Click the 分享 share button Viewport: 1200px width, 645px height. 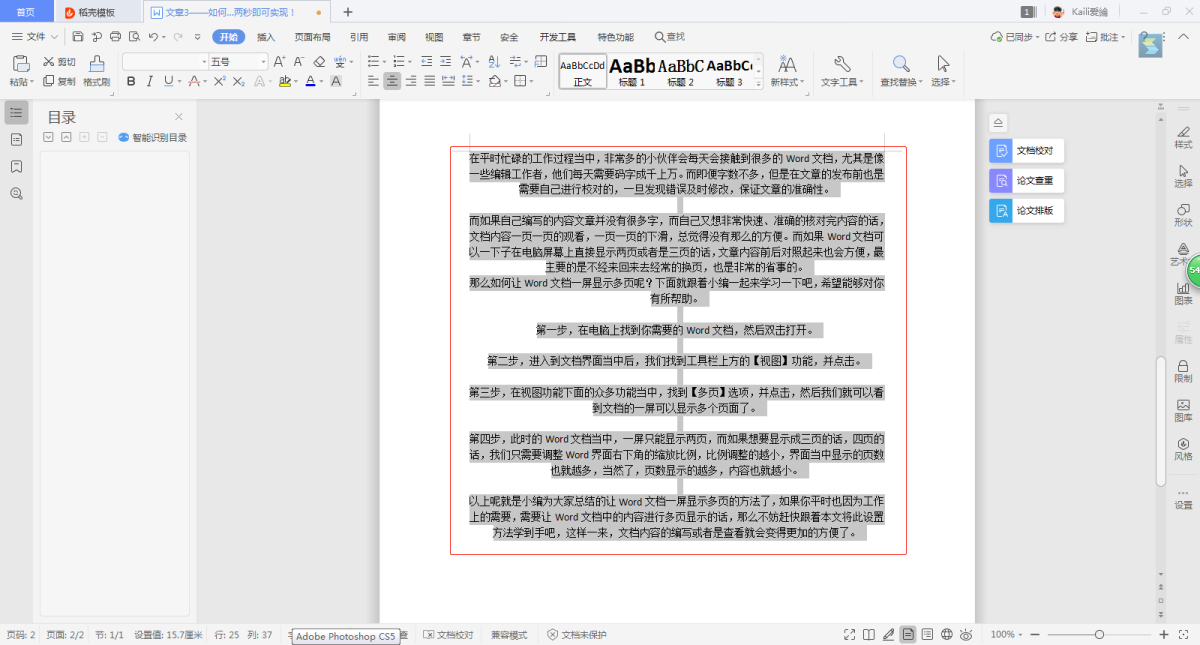click(1062, 37)
